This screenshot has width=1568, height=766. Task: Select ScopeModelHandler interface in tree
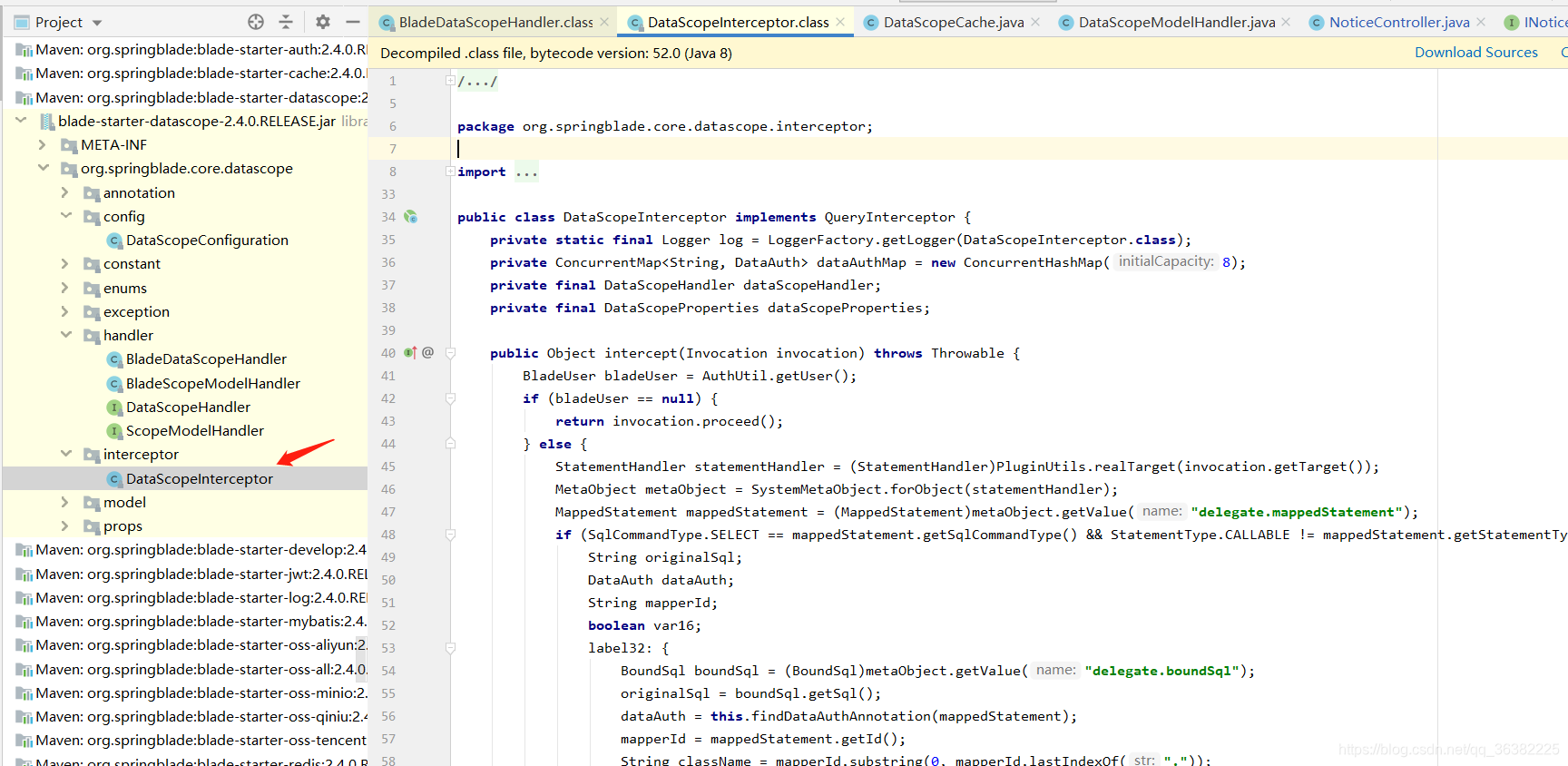click(195, 430)
